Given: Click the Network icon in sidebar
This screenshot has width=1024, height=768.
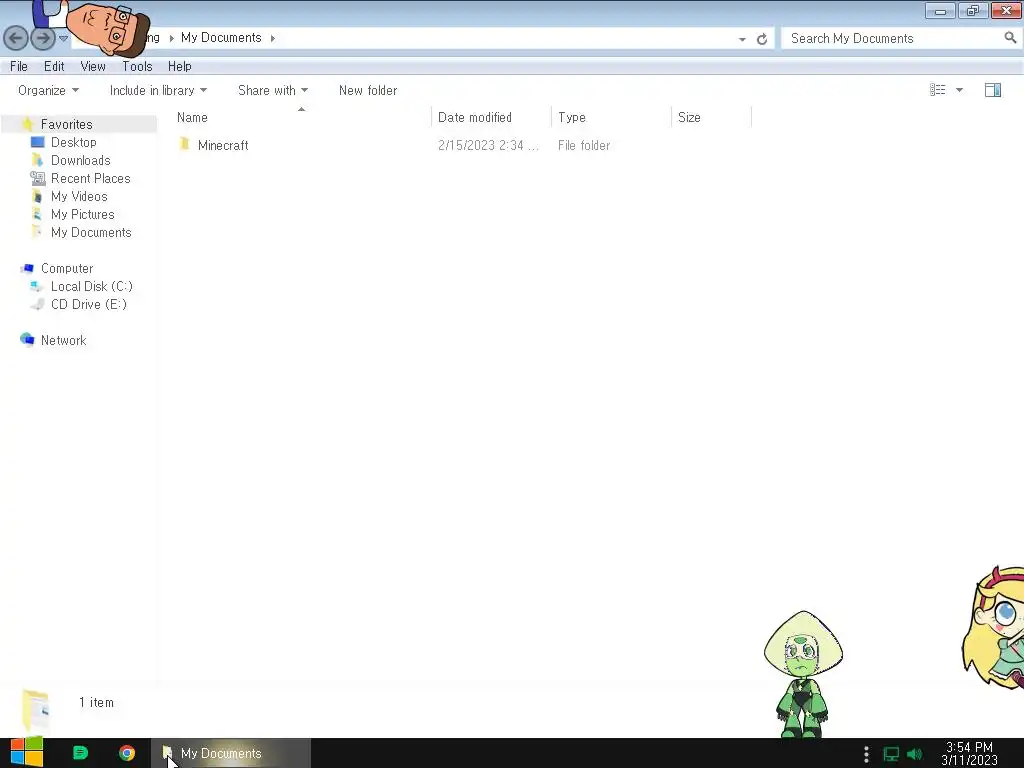Looking at the screenshot, I should pos(27,340).
